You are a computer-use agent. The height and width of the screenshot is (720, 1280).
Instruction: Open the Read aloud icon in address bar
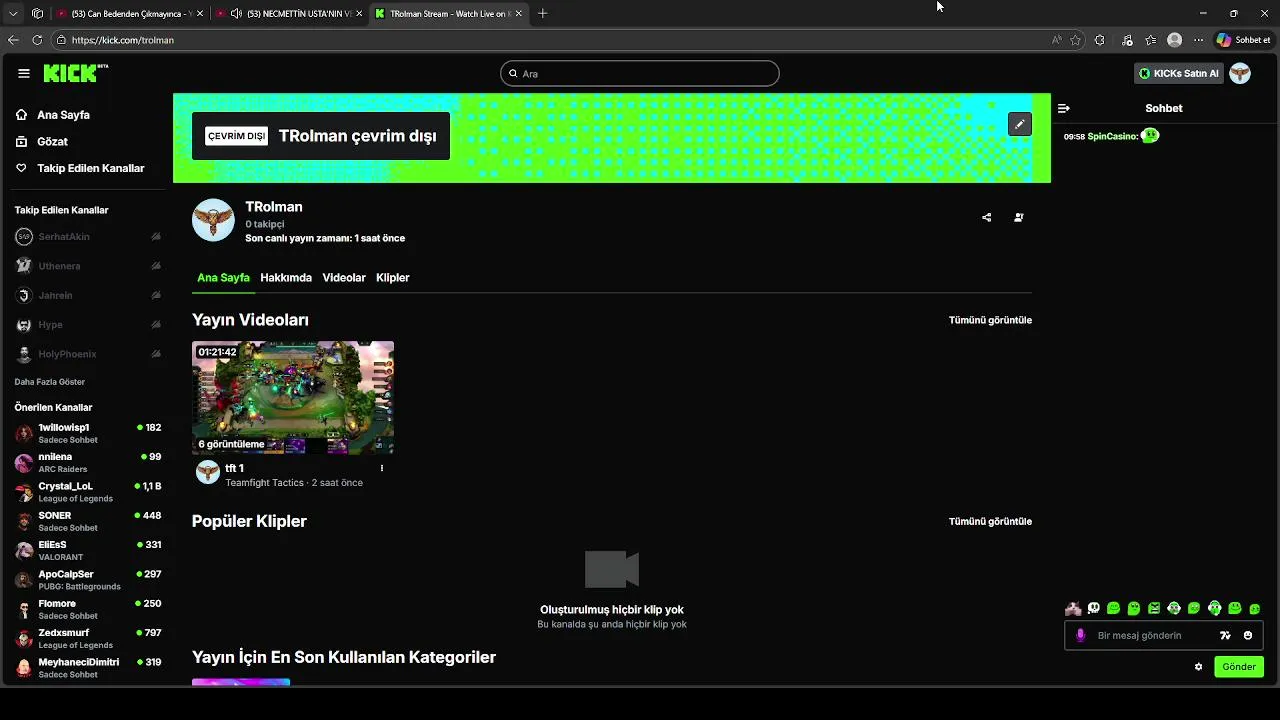click(1057, 40)
